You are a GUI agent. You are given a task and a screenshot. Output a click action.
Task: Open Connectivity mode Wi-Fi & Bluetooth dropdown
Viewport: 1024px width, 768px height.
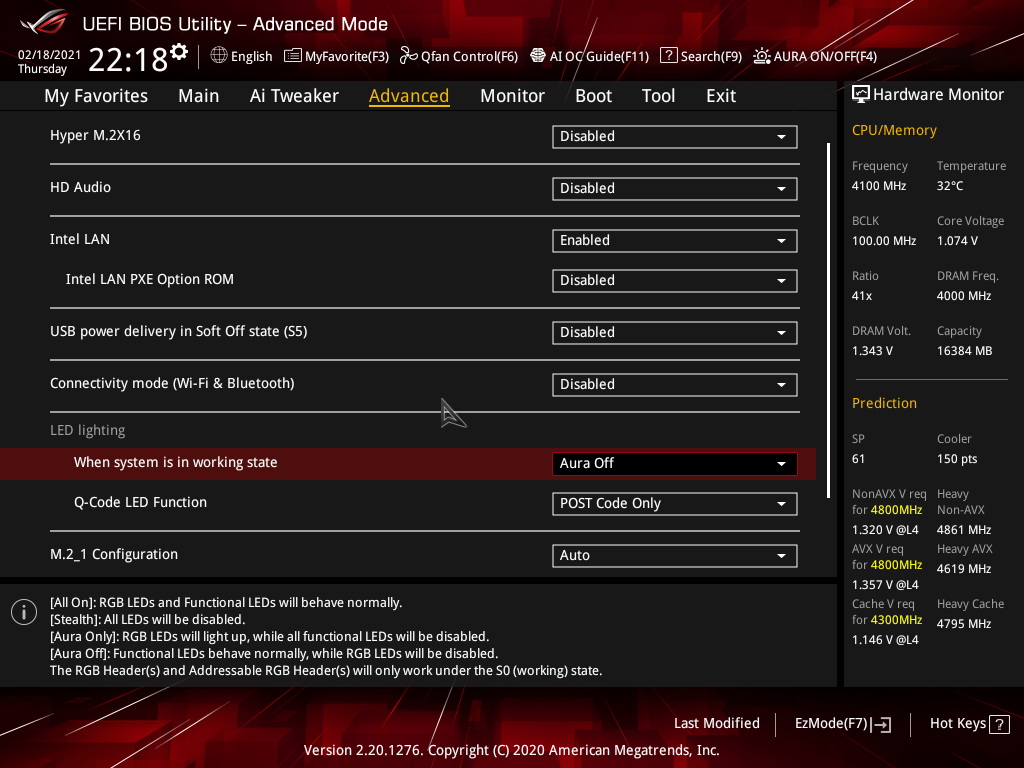pos(674,385)
